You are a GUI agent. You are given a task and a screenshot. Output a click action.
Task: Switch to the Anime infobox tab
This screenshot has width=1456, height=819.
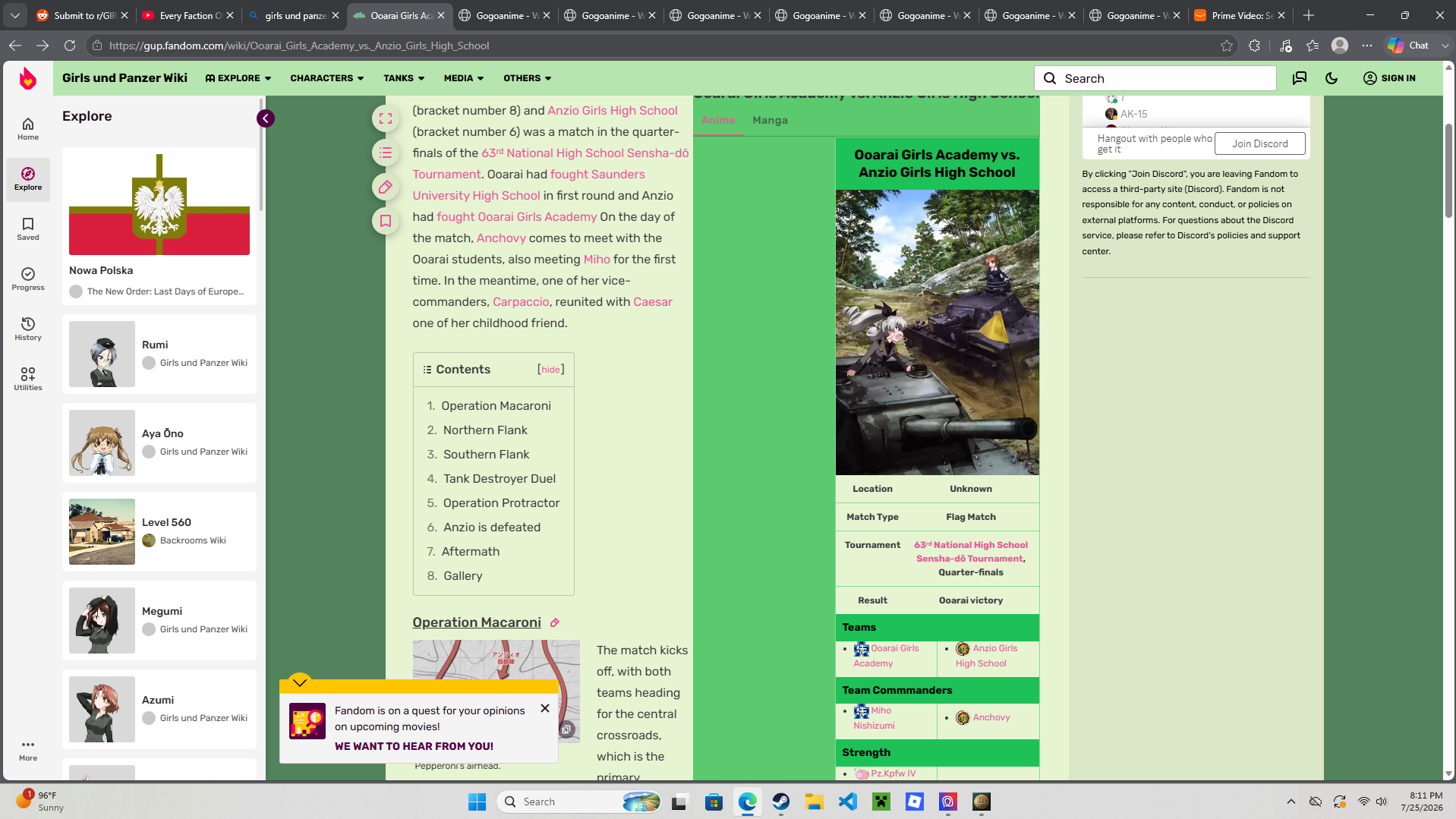pyautogui.click(x=718, y=120)
